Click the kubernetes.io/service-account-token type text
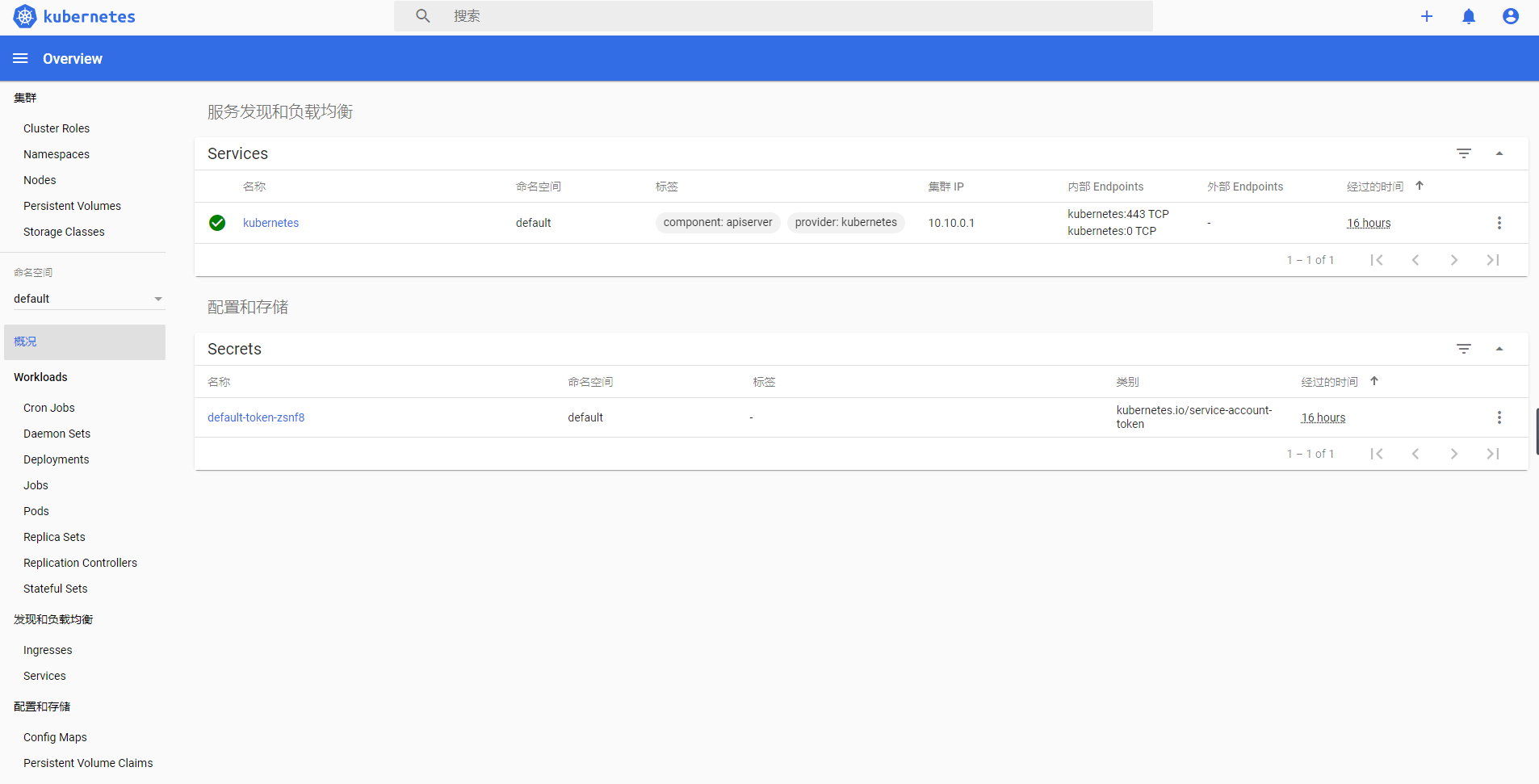This screenshot has height=784, width=1539. [x=1194, y=417]
